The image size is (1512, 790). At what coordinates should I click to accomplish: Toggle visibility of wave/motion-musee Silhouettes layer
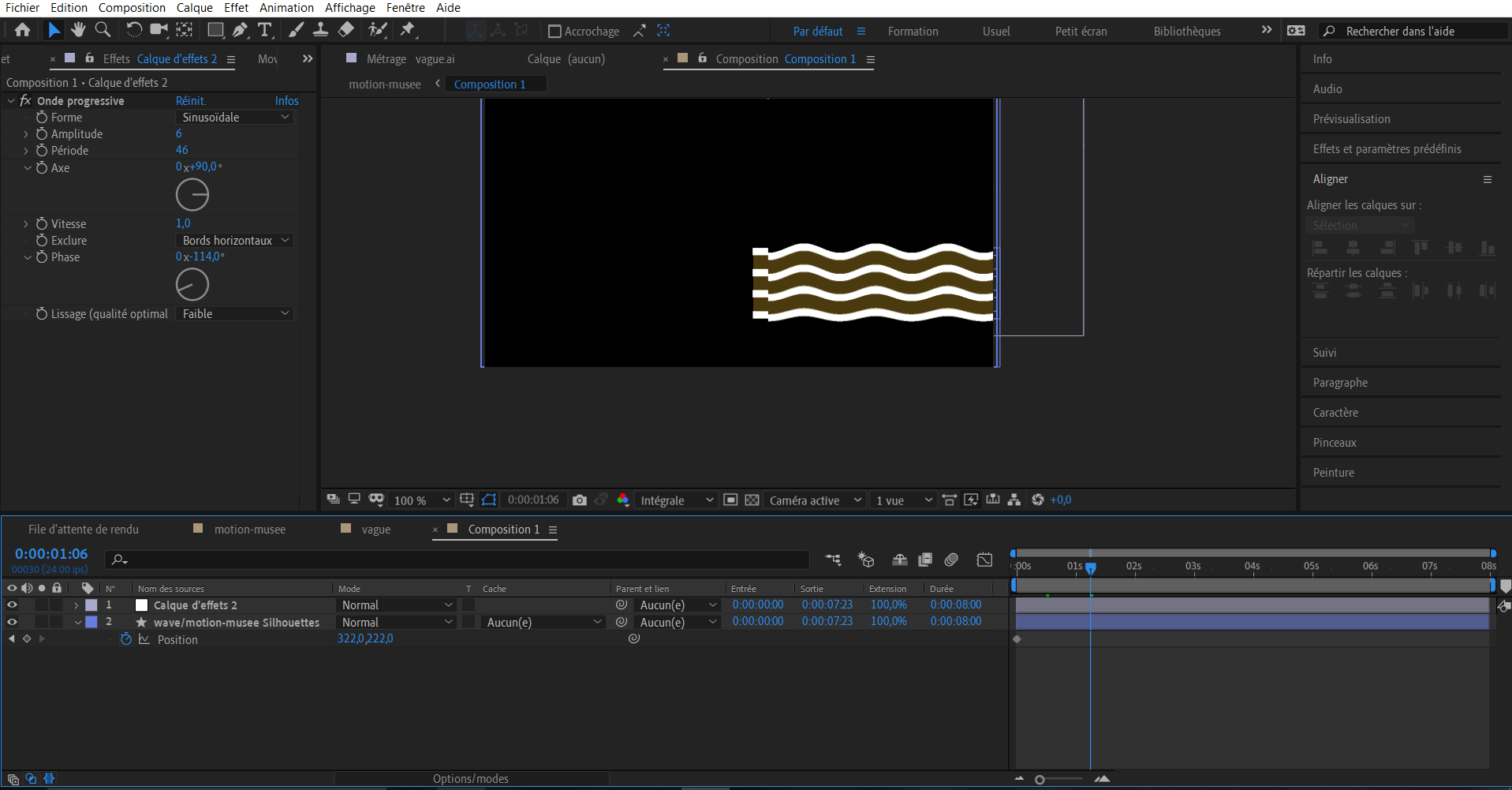[12, 623]
